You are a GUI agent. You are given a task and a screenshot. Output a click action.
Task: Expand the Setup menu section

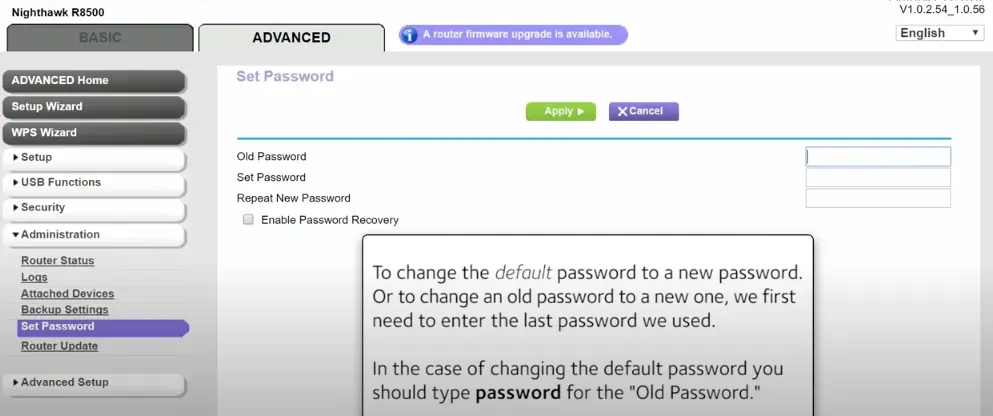(94, 158)
